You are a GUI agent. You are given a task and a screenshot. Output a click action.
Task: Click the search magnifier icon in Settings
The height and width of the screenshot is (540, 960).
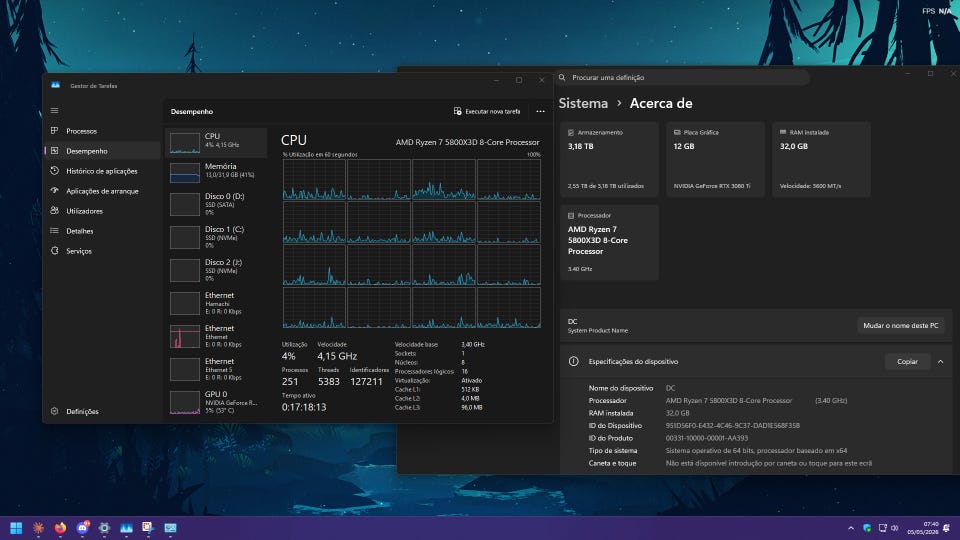point(562,78)
